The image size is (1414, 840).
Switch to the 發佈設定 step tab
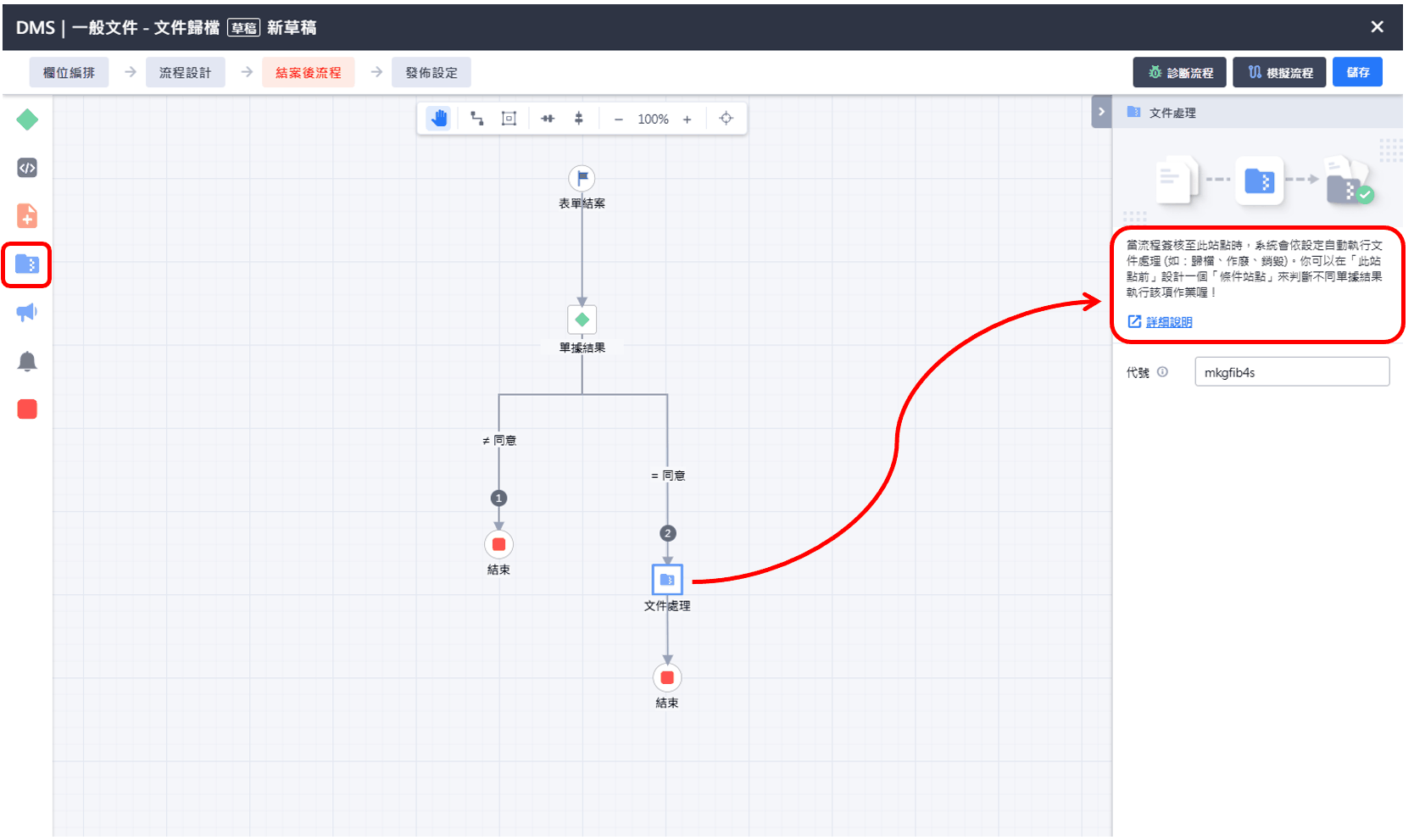coord(431,73)
